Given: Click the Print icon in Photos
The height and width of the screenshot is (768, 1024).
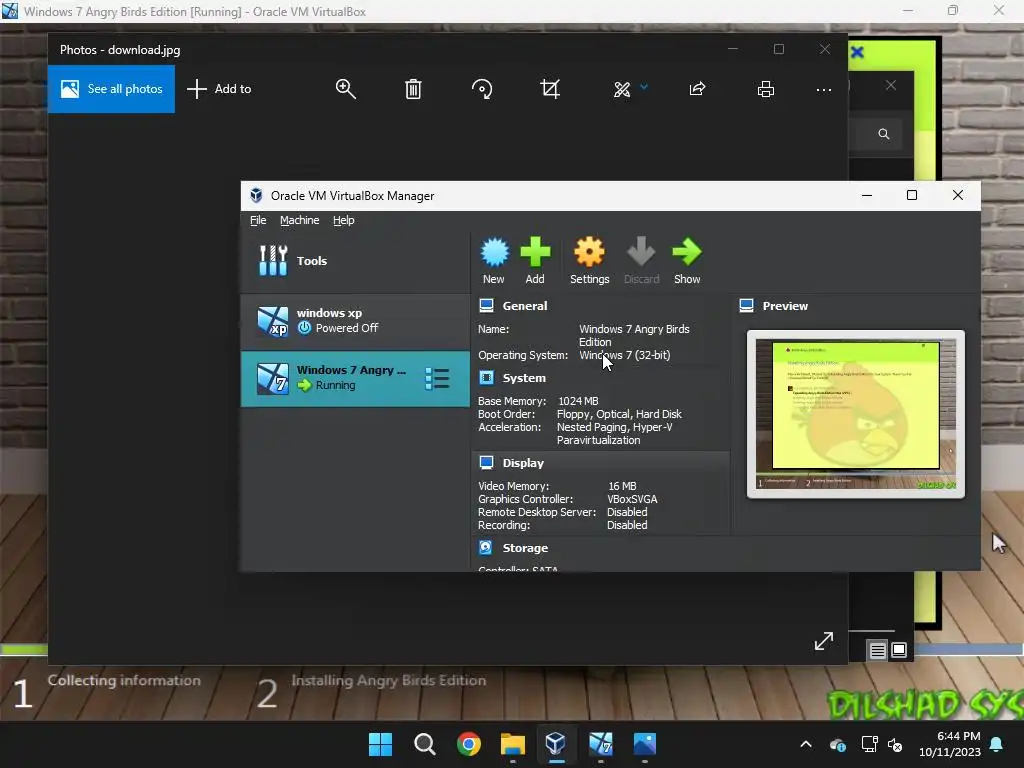Looking at the screenshot, I should pos(766,89).
